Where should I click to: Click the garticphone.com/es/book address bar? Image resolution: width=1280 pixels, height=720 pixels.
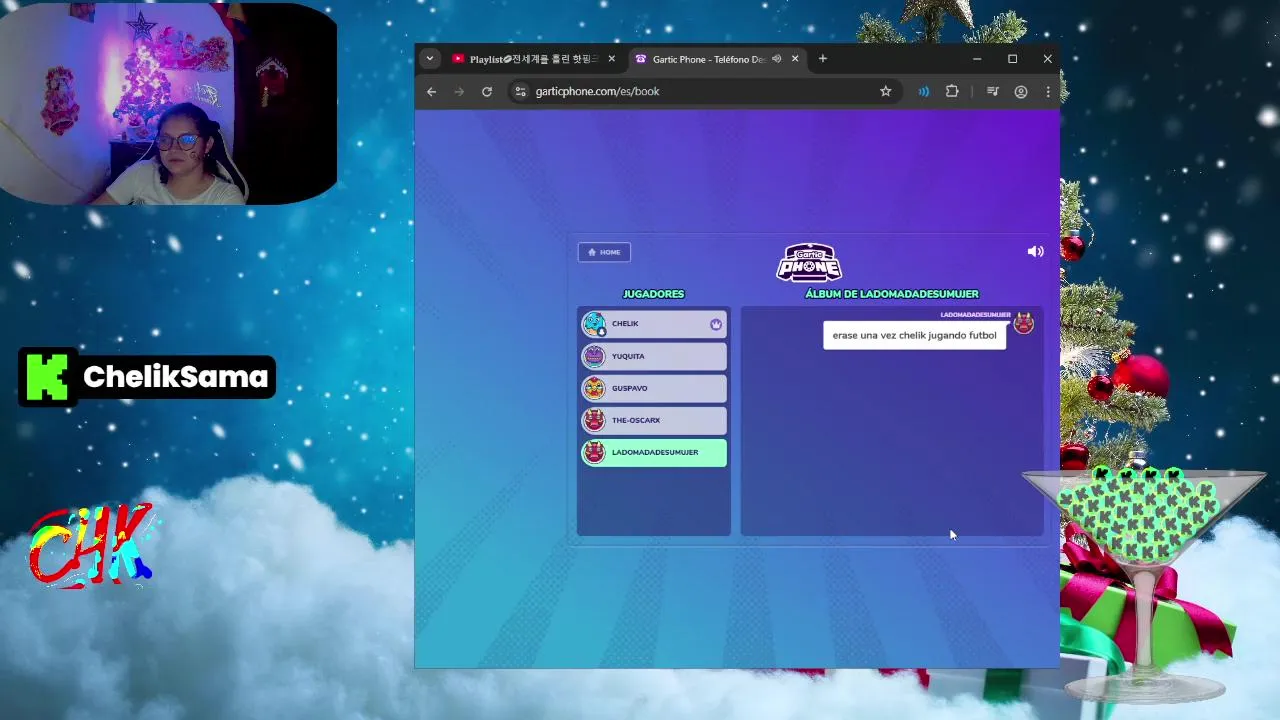tap(704, 92)
